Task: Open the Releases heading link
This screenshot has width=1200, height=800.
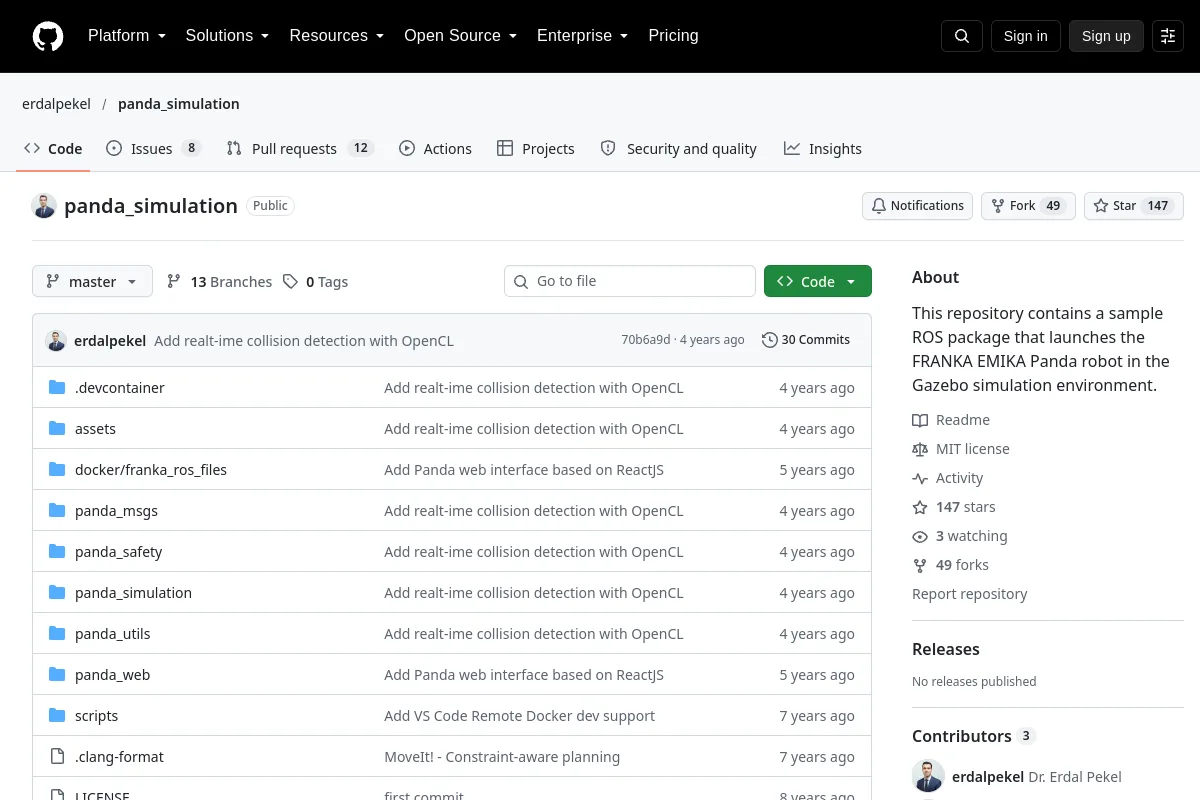Action: click(x=946, y=649)
